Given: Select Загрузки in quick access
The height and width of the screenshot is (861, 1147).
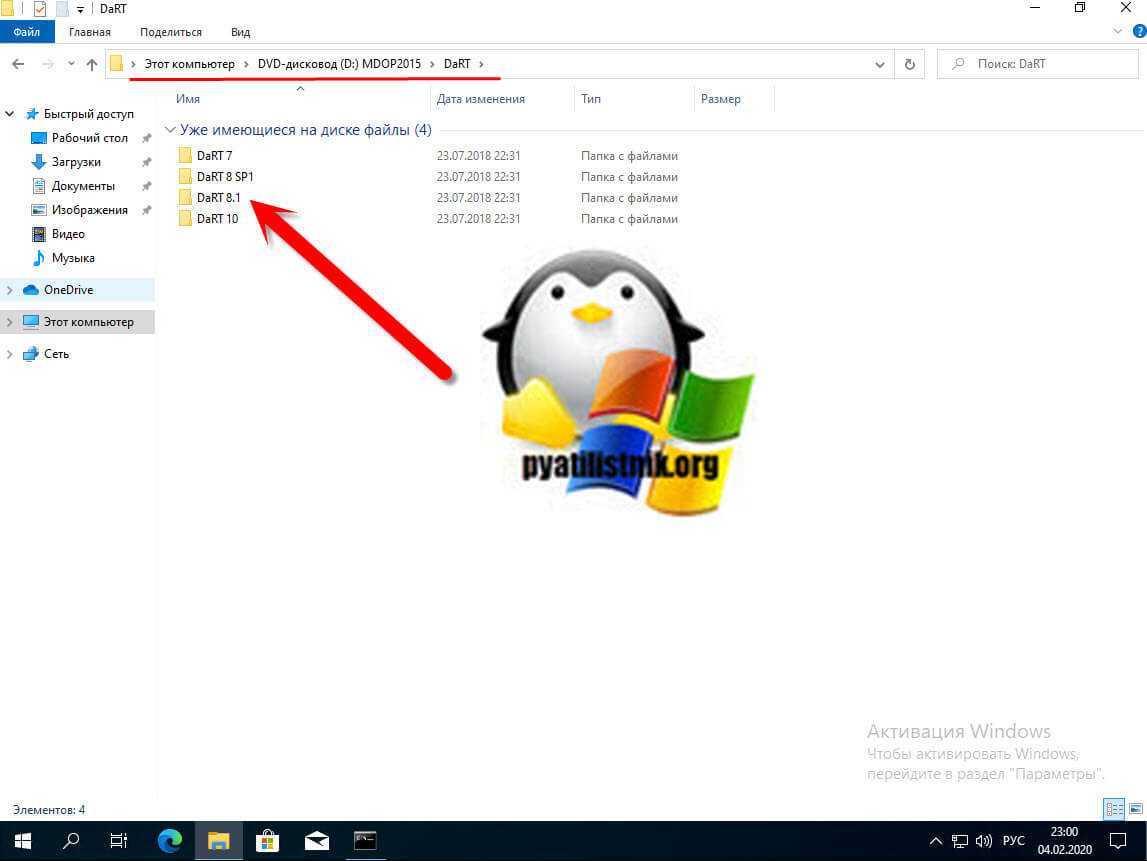Looking at the screenshot, I should click(76, 162).
